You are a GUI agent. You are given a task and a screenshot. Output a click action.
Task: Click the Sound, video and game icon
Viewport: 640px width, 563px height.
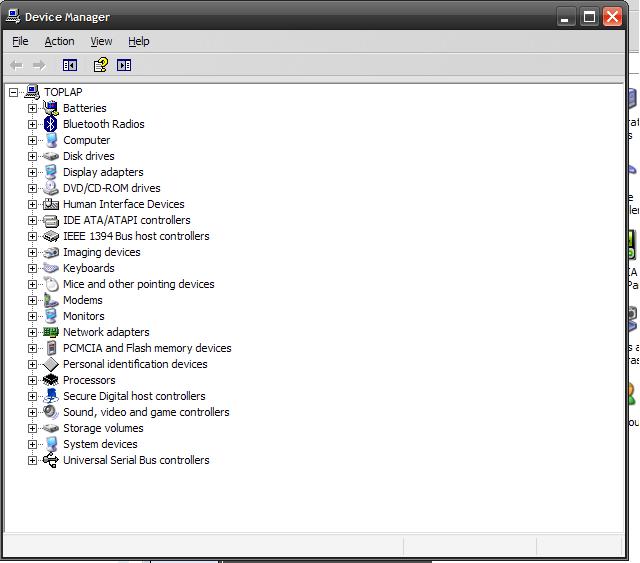click(51, 412)
